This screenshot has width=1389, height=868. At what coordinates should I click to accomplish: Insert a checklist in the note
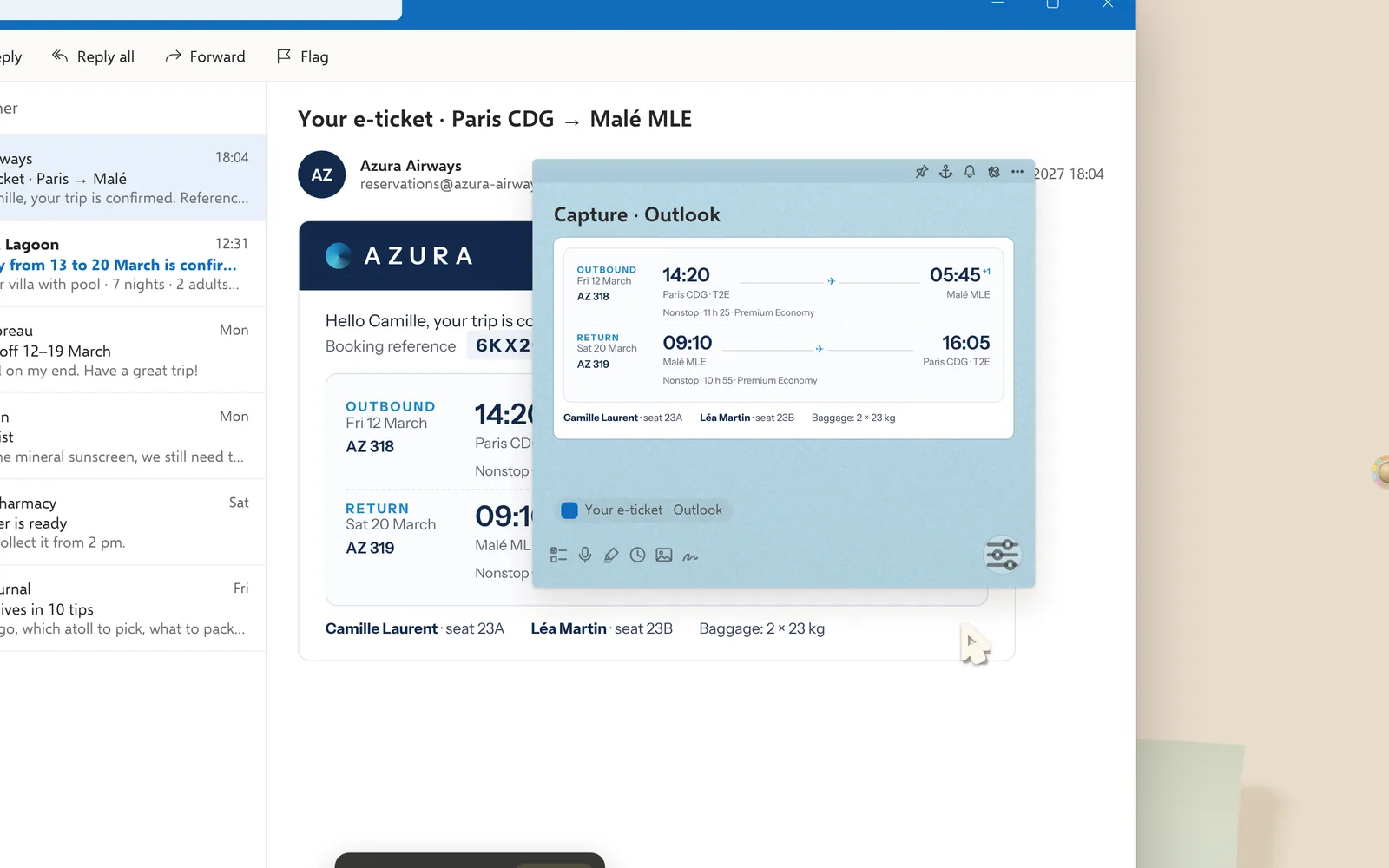558,556
